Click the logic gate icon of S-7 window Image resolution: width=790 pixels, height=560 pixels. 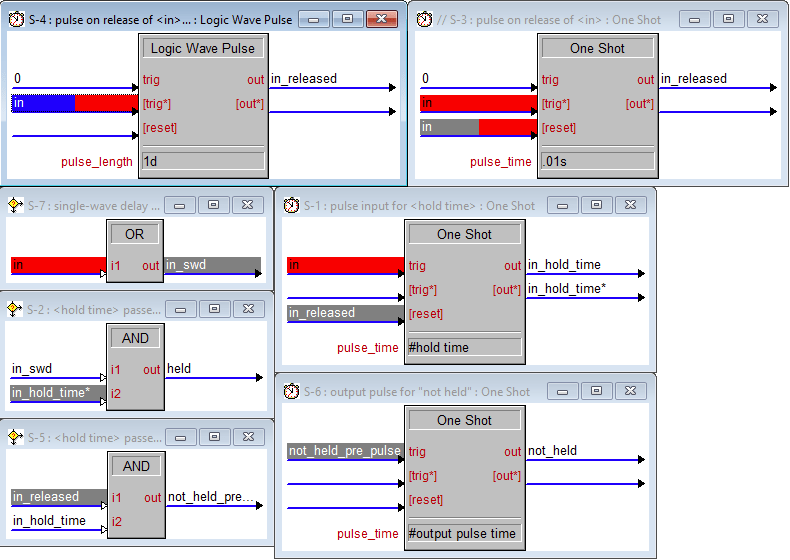click(14, 205)
